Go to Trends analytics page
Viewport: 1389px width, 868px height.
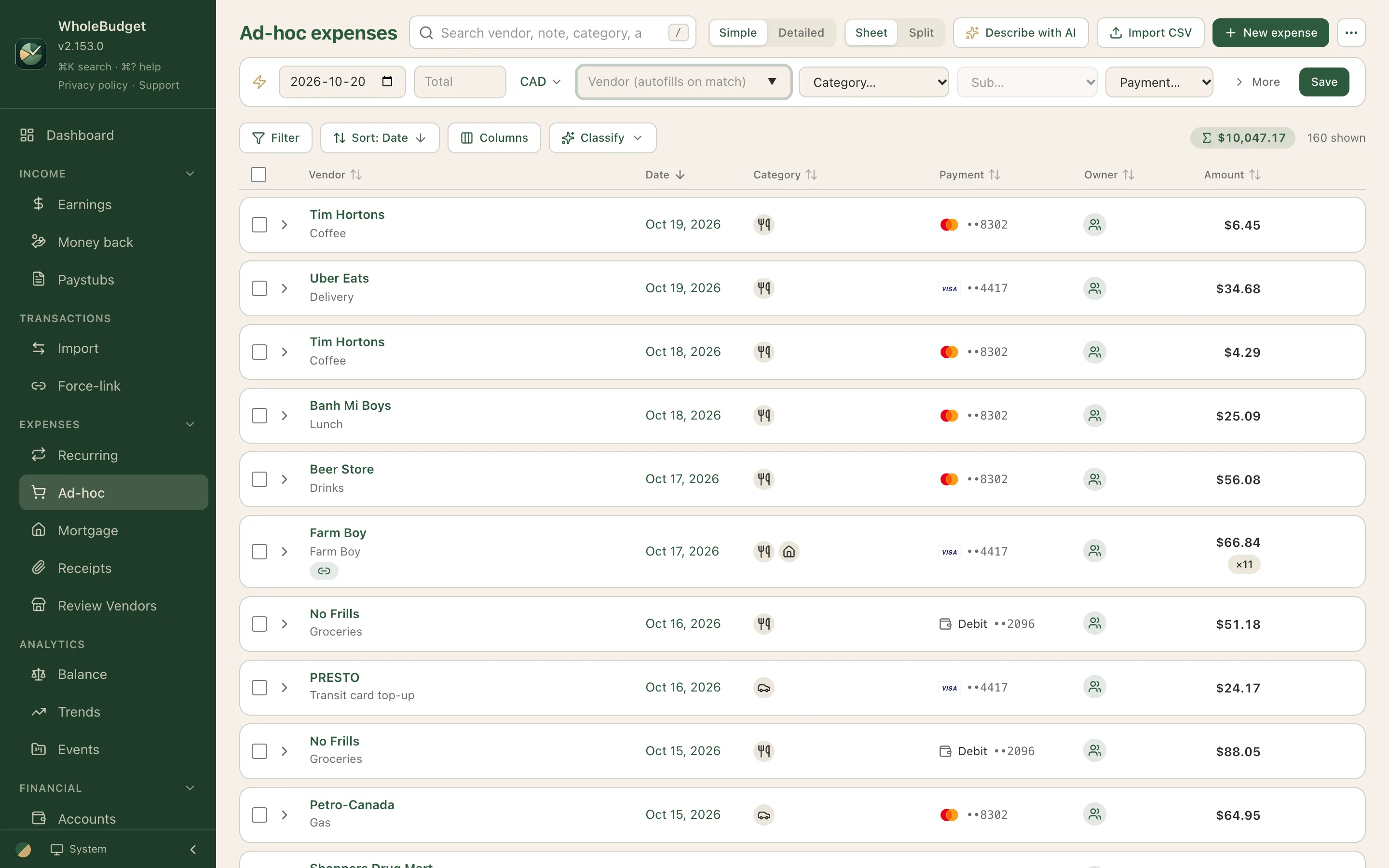(114, 712)
